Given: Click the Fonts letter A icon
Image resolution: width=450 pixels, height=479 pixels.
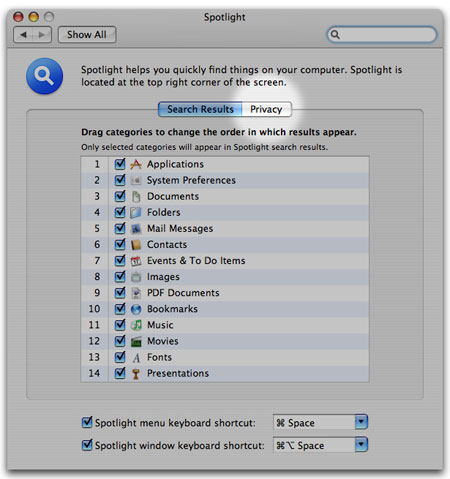Looking at the screenshot, I should [x=136, y=357].
